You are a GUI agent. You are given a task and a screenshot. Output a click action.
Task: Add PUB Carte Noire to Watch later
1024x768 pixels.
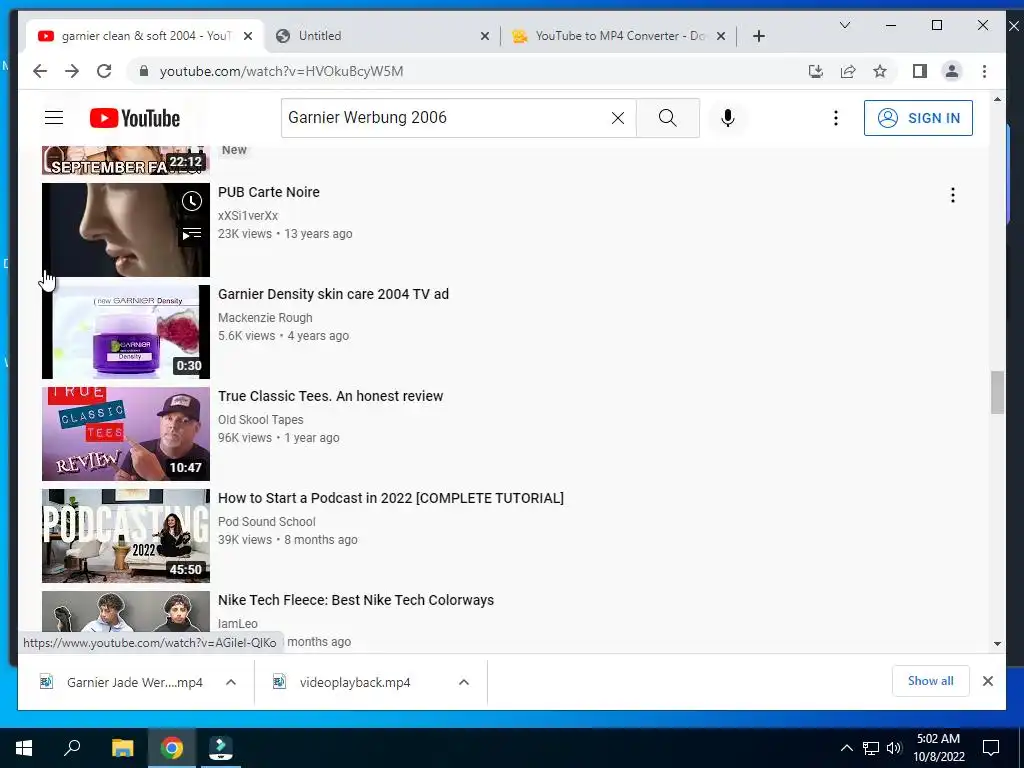(x=192, y=201)
